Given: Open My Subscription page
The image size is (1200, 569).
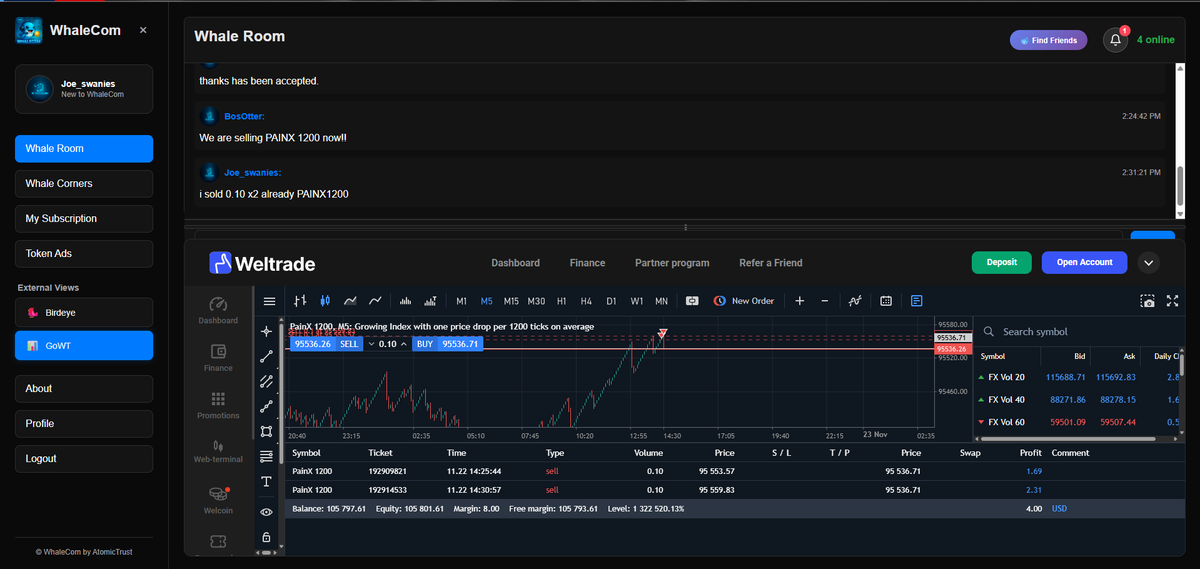Looking at the screenshot, I should point(84,218).
